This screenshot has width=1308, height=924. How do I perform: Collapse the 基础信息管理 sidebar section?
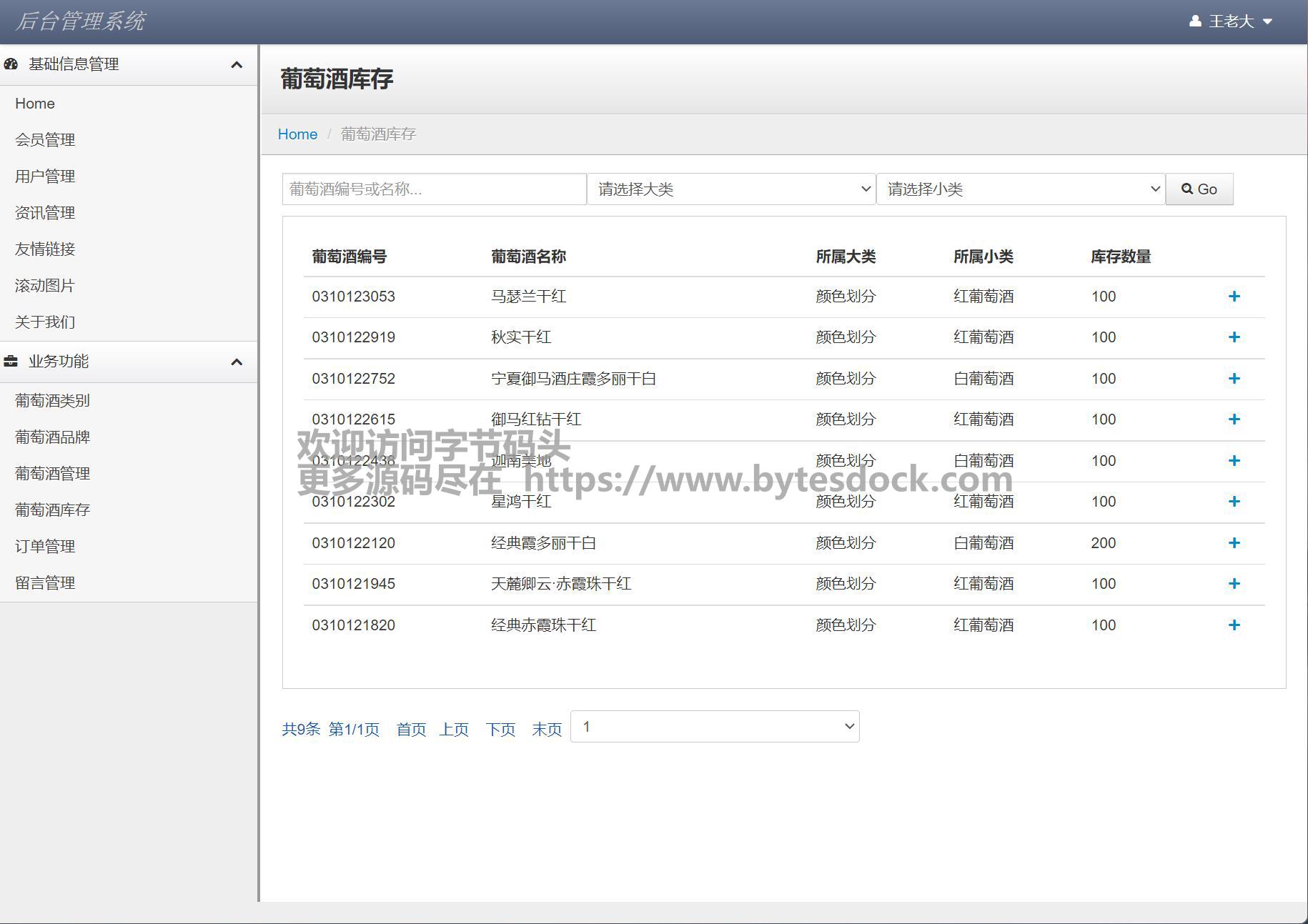point(237,65)
